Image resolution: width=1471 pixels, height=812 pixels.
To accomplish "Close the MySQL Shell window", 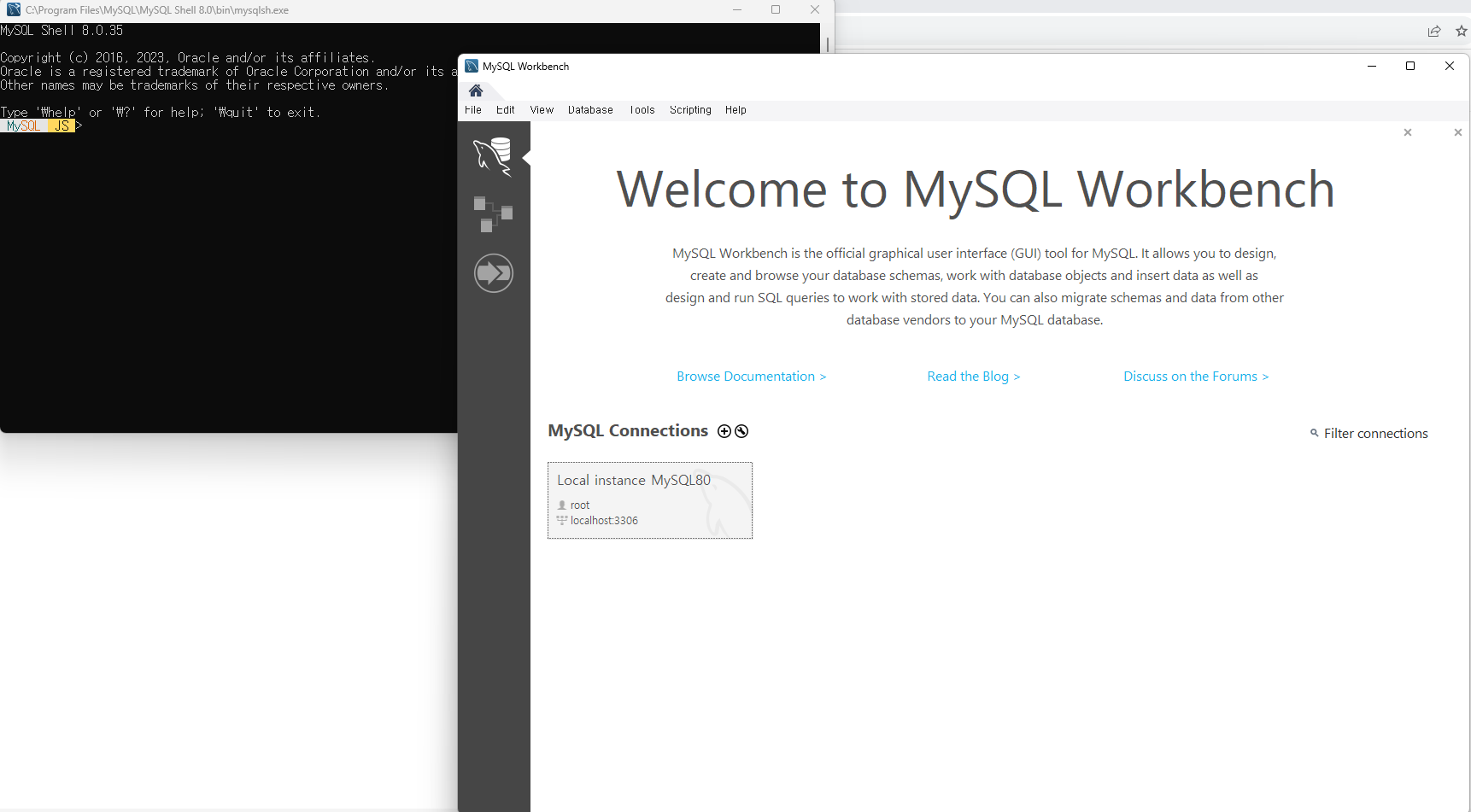I will click(x=815, y=9).
